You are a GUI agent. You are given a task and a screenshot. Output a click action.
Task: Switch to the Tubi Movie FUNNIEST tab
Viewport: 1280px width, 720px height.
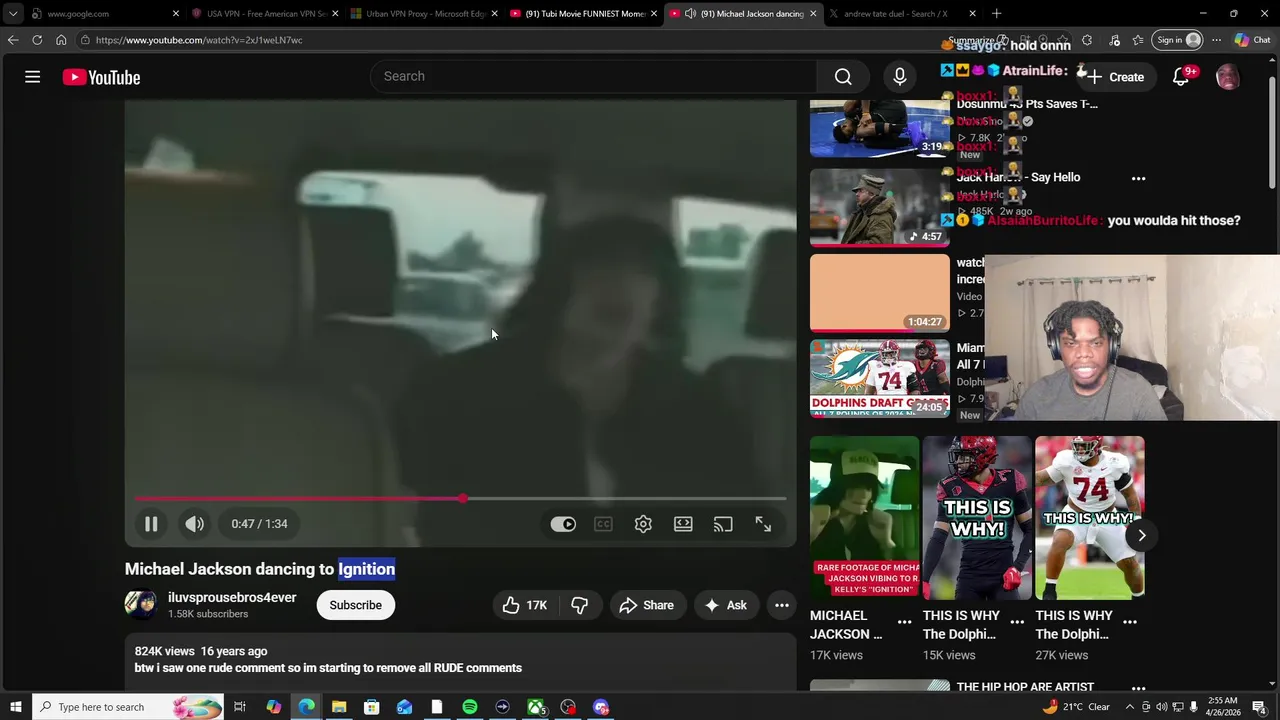point(583,14)
